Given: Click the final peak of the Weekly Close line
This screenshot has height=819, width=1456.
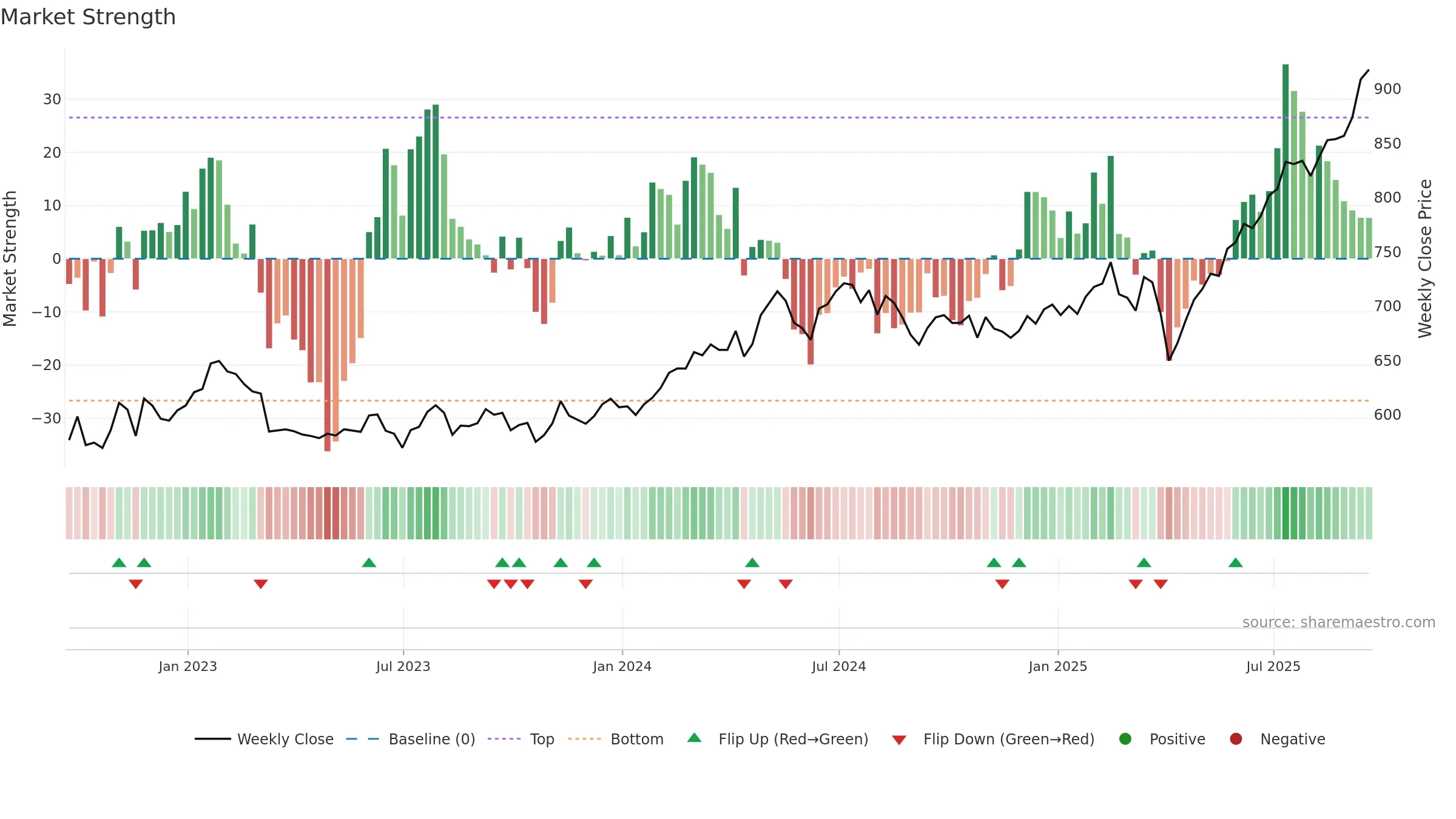Looking at the screenshot, I should click(x=1368, y=70).
